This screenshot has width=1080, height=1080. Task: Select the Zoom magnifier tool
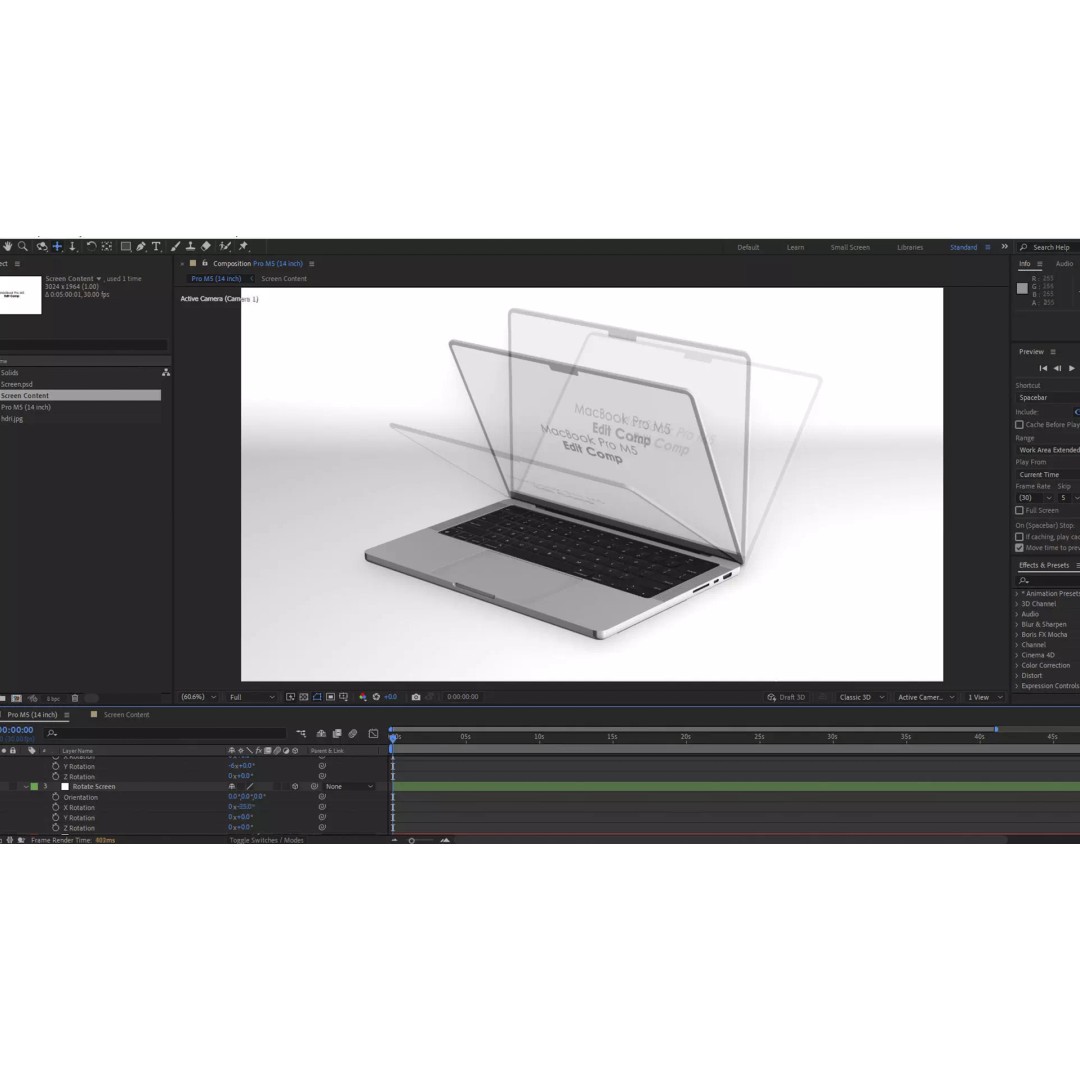(23, 247)
